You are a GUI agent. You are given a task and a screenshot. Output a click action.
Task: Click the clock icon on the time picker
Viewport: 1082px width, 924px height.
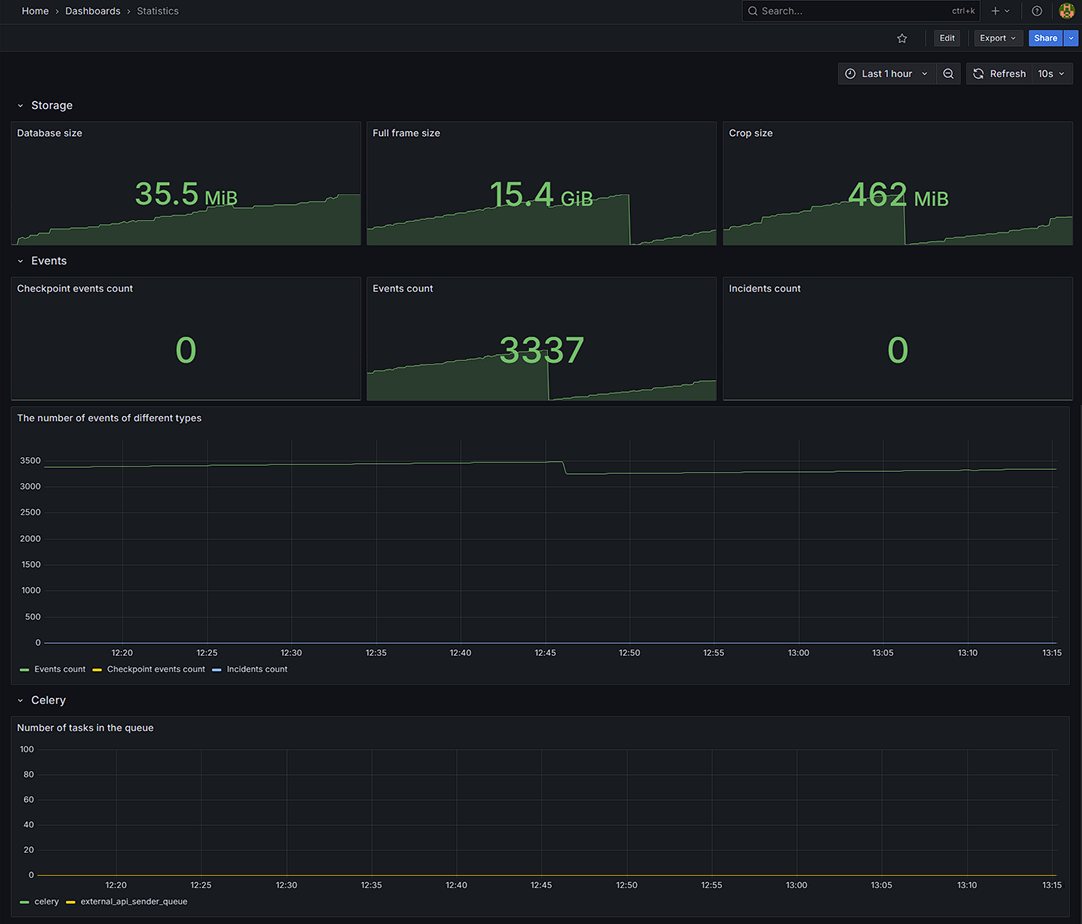tap(851, 73)
